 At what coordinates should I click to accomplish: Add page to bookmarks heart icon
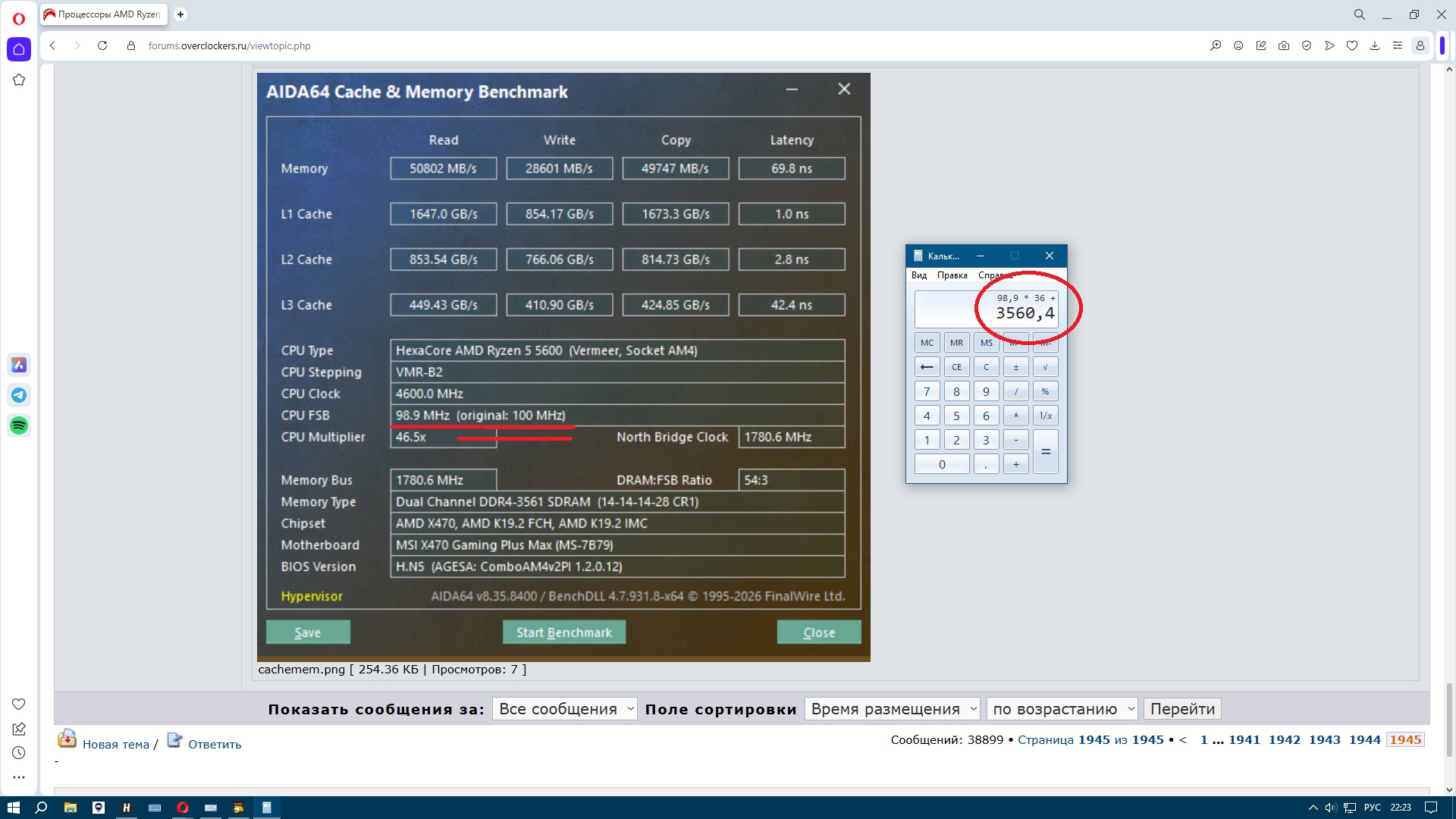click(1352, 45)
